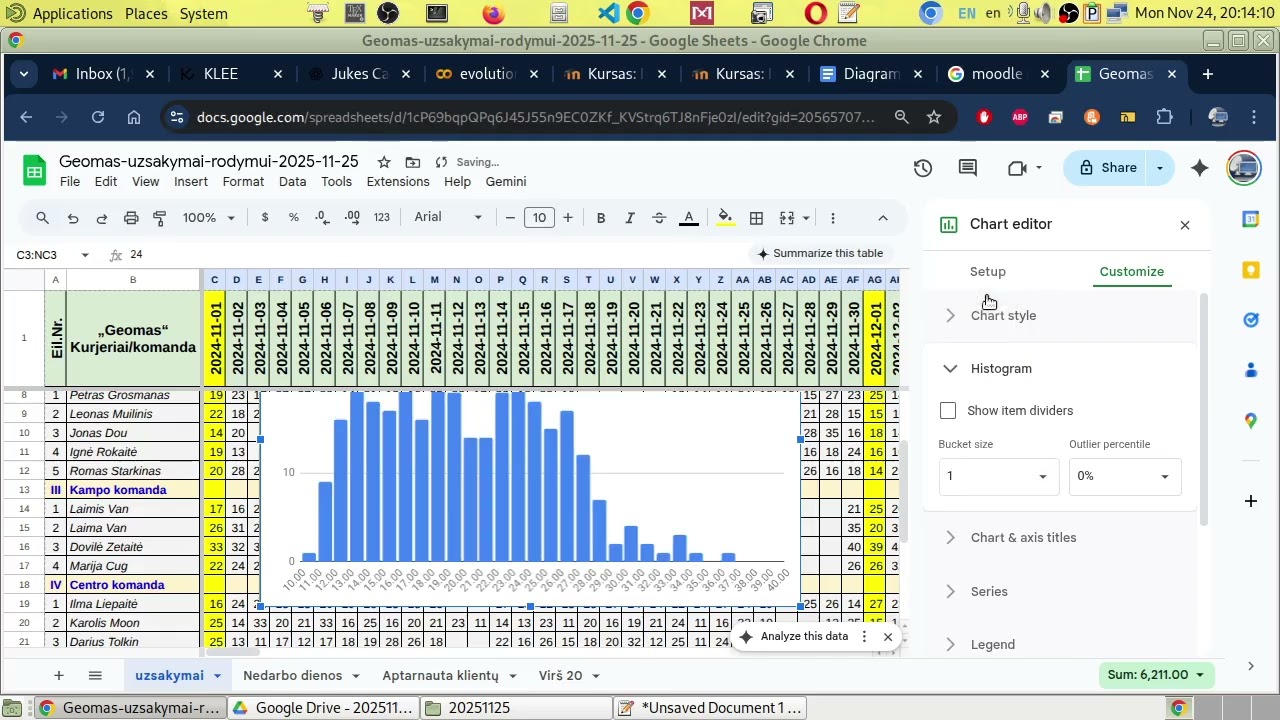This screenshot has width=1280, height=720.
Task: Open Share options dropdown arrow
Action: coord(1160,168)
